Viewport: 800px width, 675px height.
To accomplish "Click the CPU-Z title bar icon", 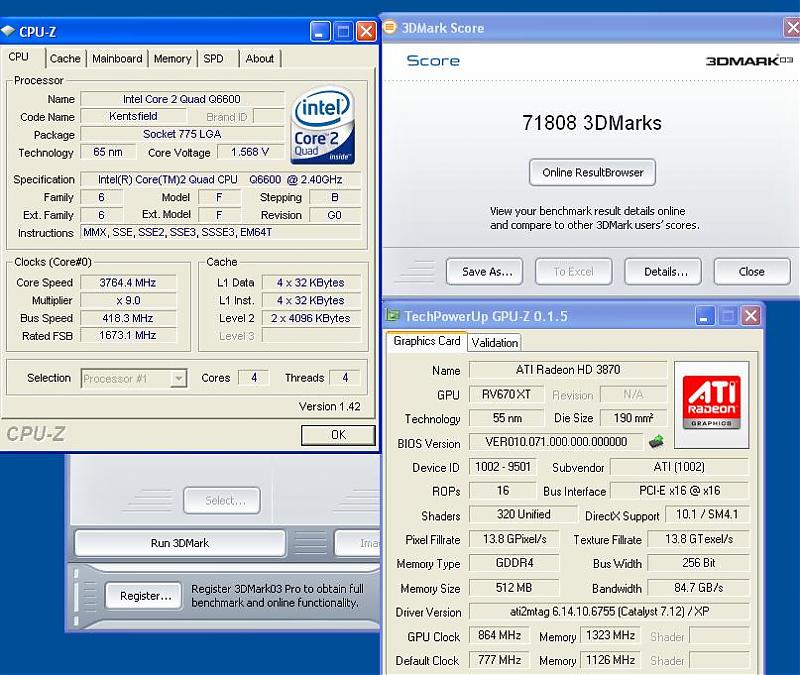I will pyautogui.click(x=9, y=32).
